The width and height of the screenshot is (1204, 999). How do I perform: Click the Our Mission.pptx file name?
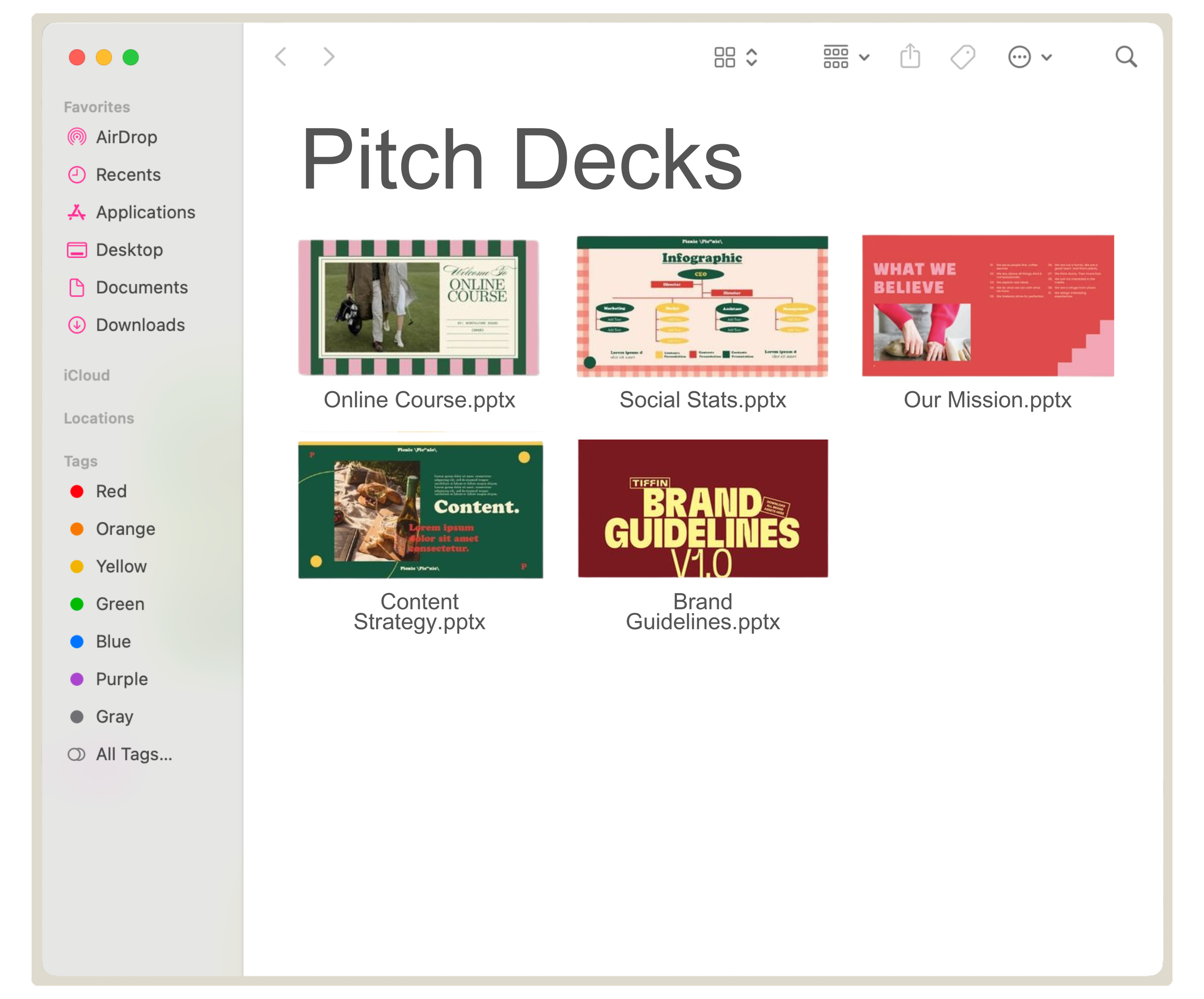(987, 400)
